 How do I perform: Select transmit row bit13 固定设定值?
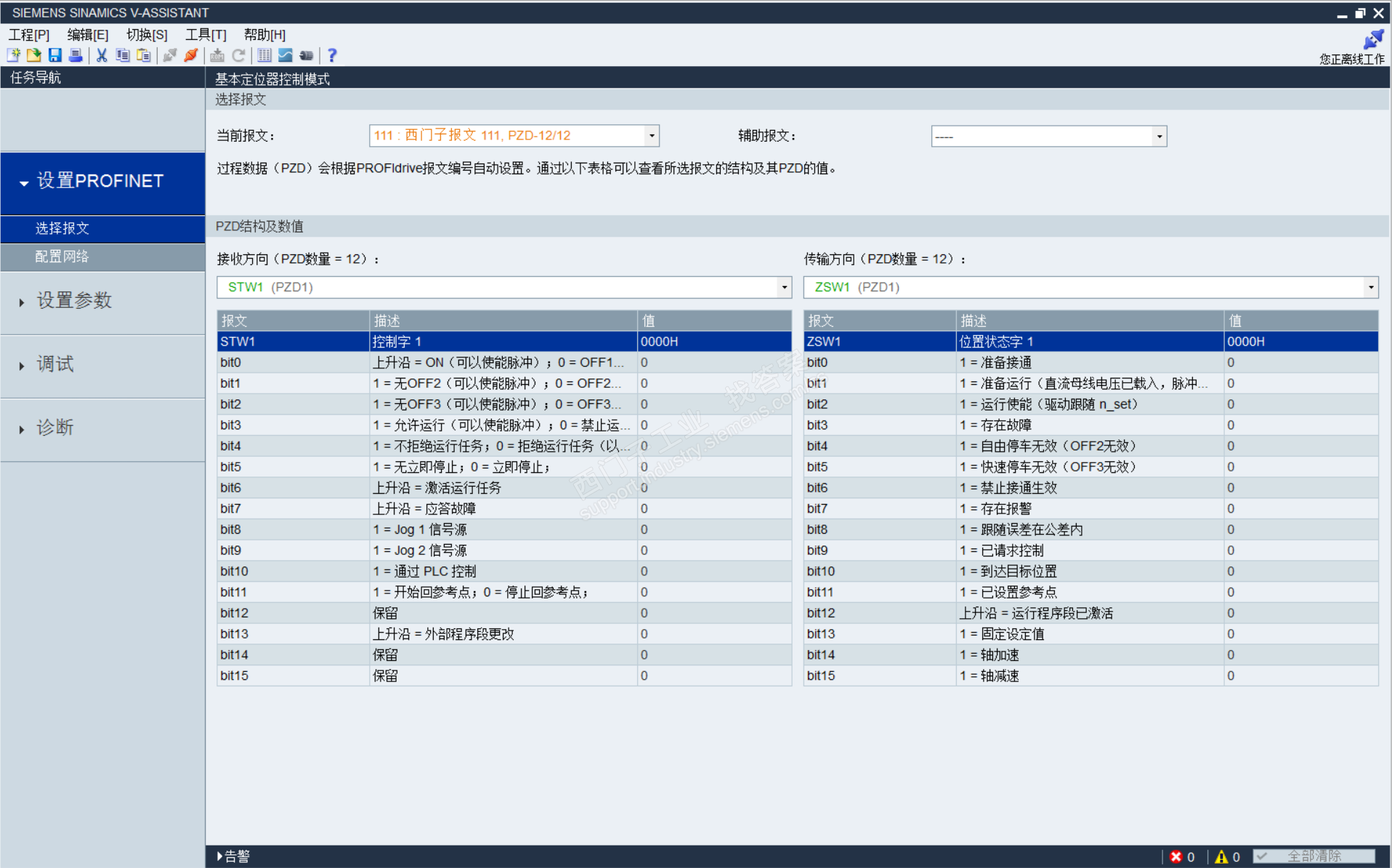(1090, 634)
